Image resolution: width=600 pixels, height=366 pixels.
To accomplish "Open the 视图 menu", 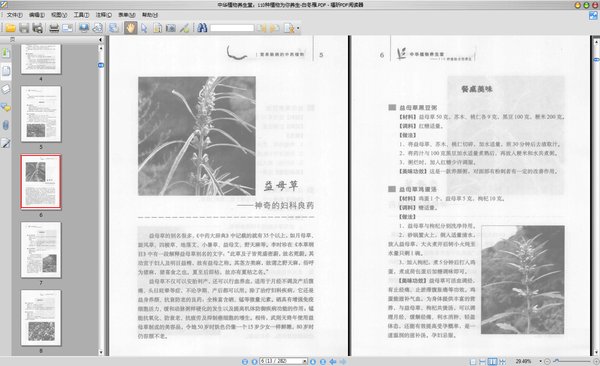I will point(59,15).
